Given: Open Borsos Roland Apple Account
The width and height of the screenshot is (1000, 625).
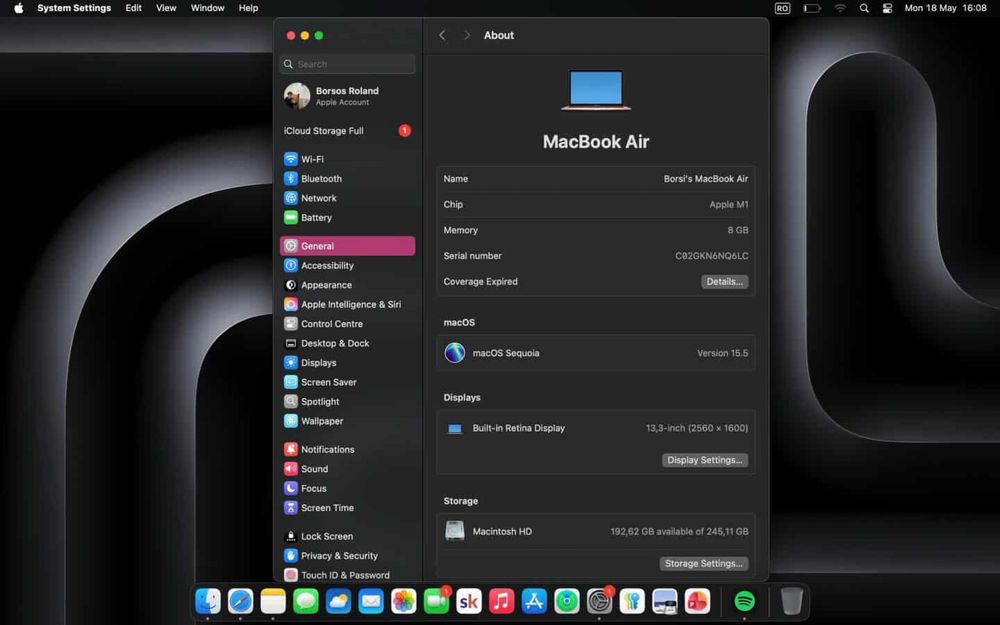Looking at the screenshot, I should tap(348, 96).
